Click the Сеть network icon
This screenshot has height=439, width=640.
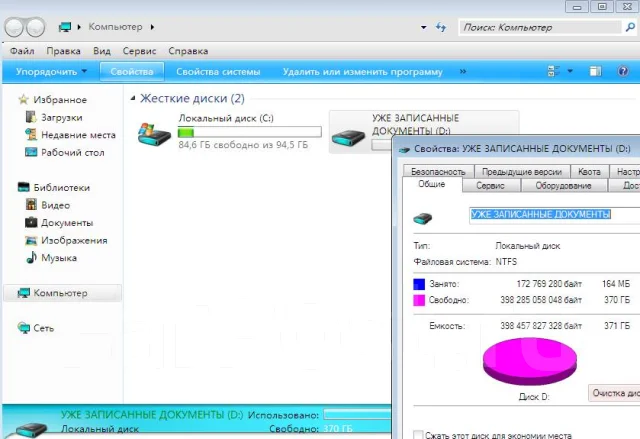(24, 328)
